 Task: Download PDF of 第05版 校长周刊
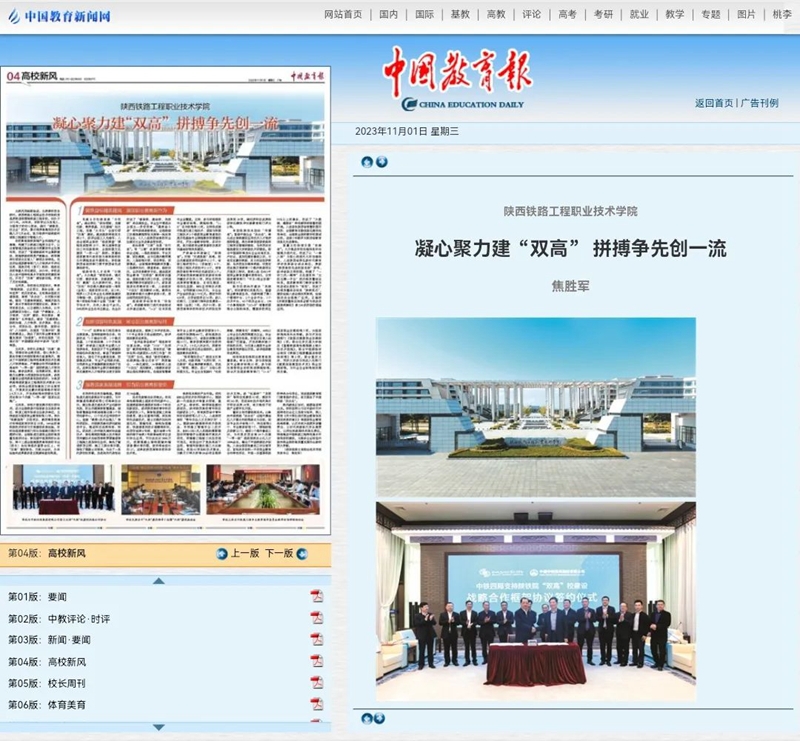coord(317,682)
